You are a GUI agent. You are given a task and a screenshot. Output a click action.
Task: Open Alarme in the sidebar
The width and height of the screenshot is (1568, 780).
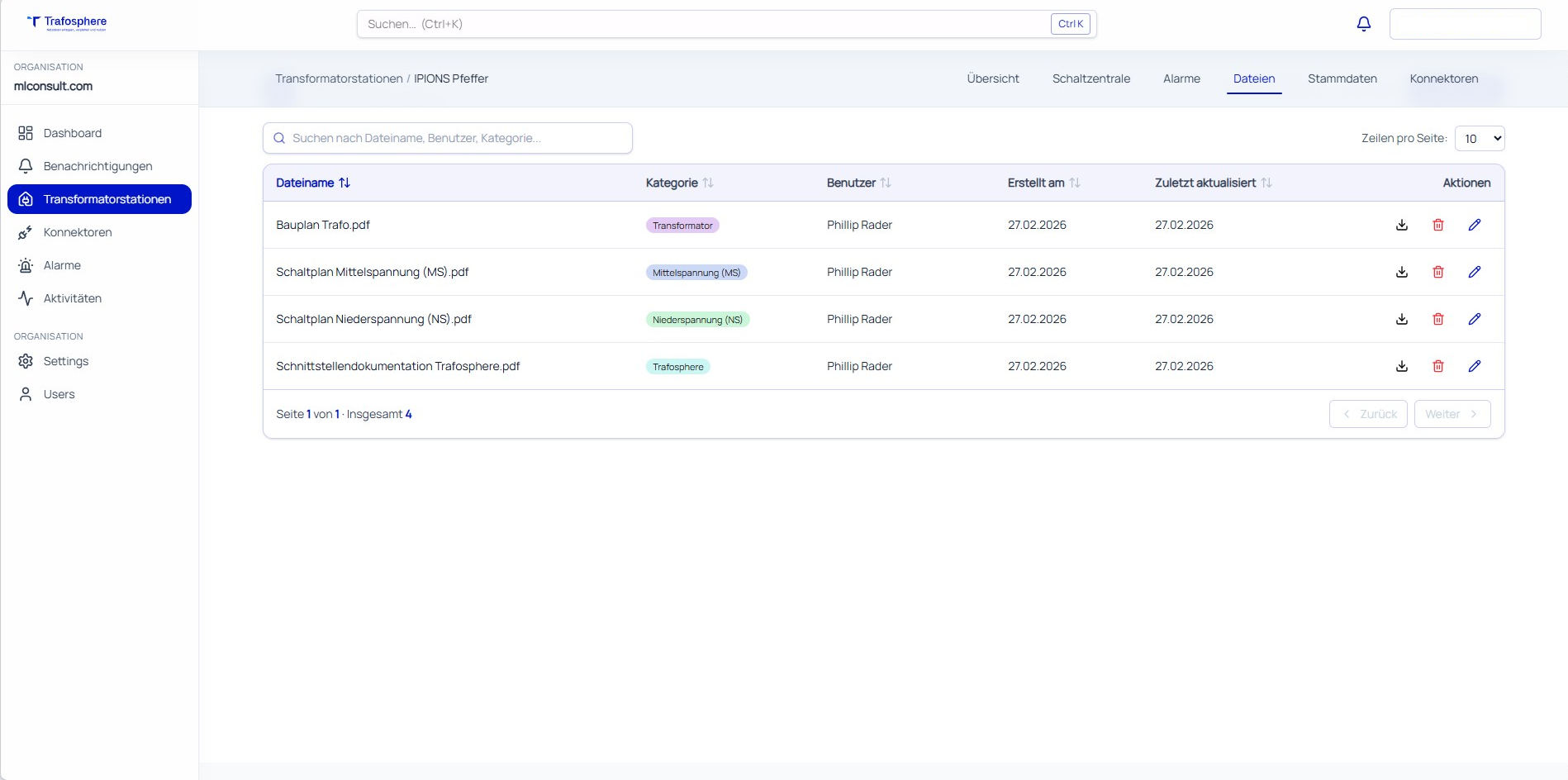coord(62,265)
